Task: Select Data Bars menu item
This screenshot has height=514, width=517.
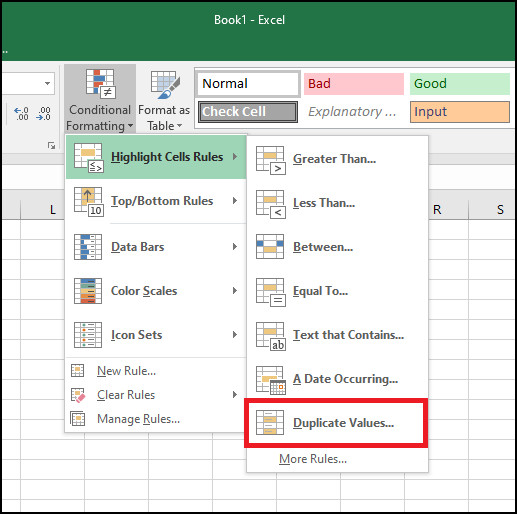Action: coord(156,247)
